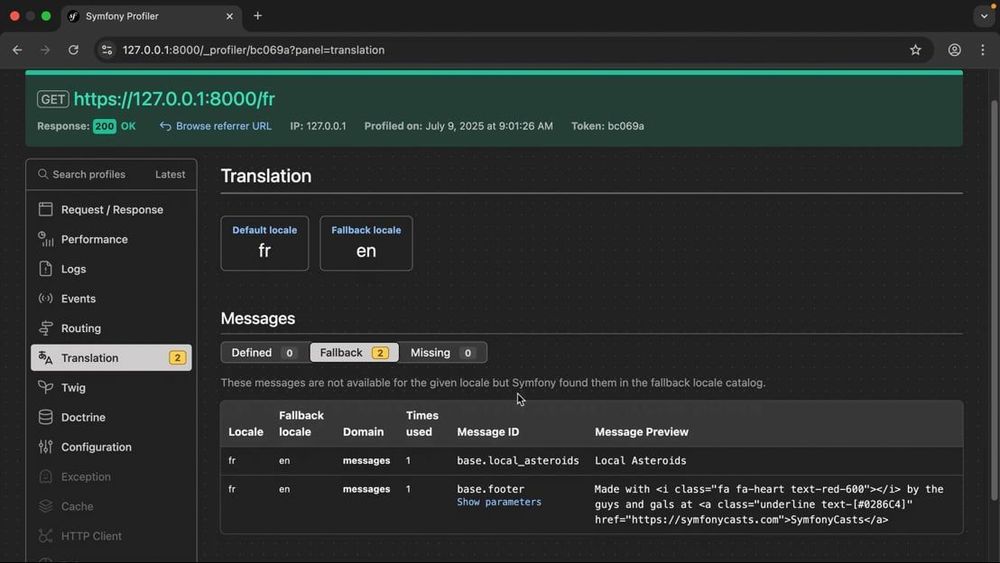Bookmark this page with the star icon

click(x=915, y=50)
